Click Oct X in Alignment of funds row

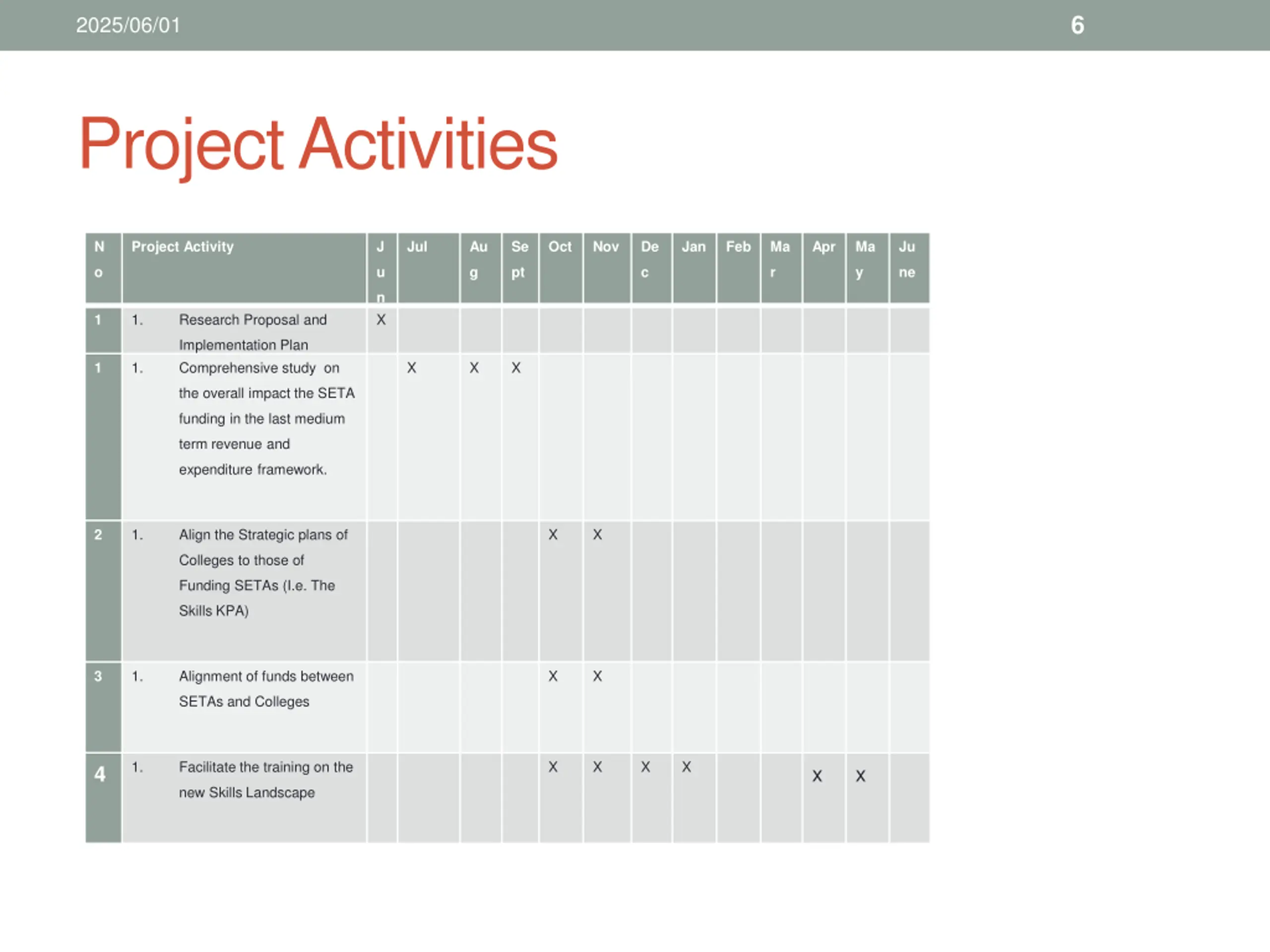pos(553,676)
